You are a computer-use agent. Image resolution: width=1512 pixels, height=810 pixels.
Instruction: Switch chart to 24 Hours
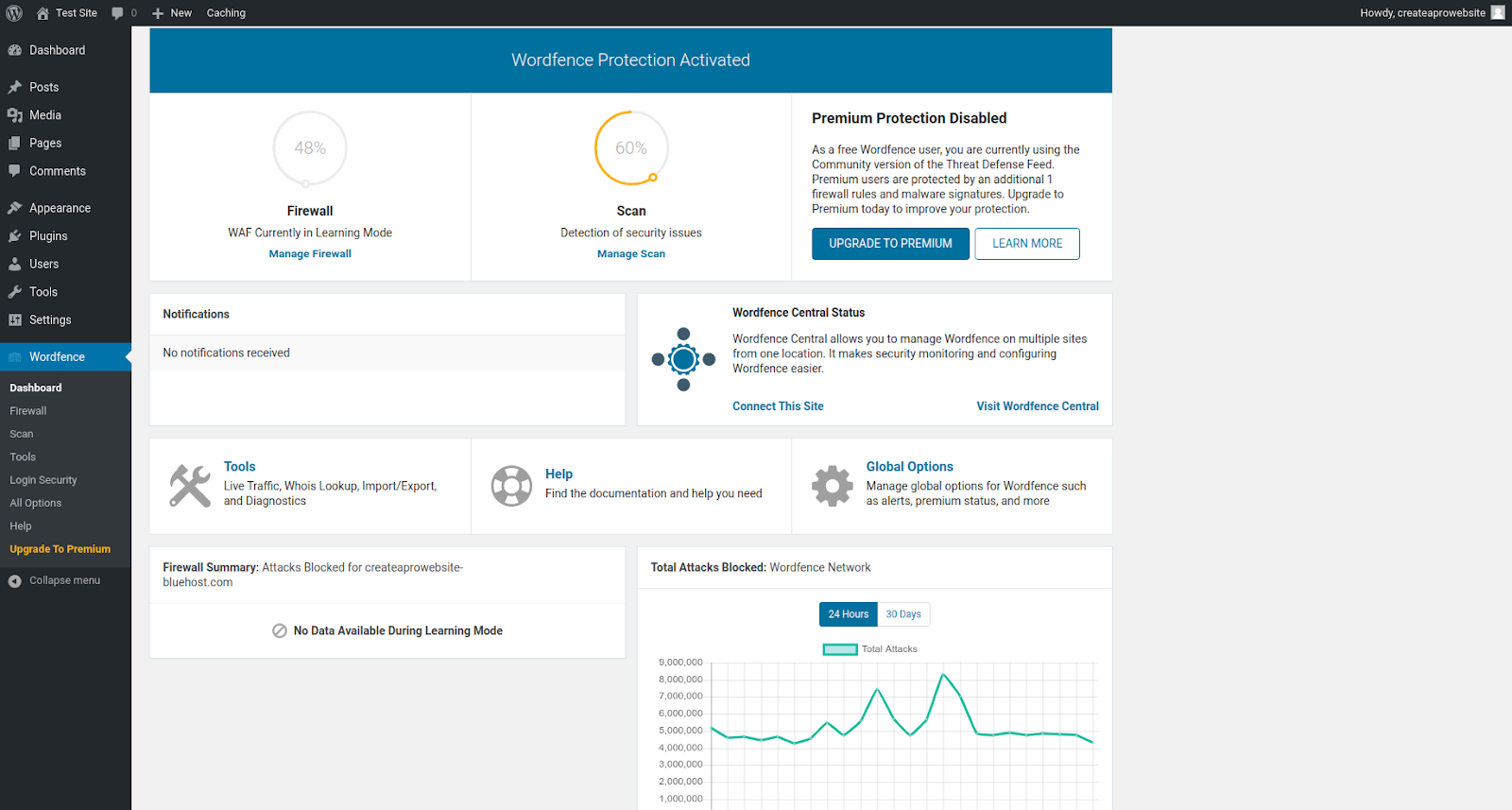[849, 614]
